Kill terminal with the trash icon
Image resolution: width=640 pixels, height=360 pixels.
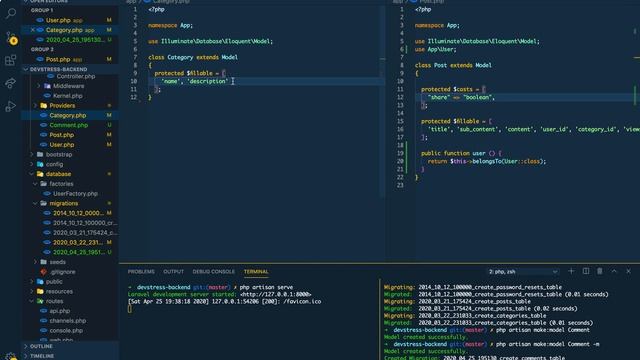pos(600,271)
